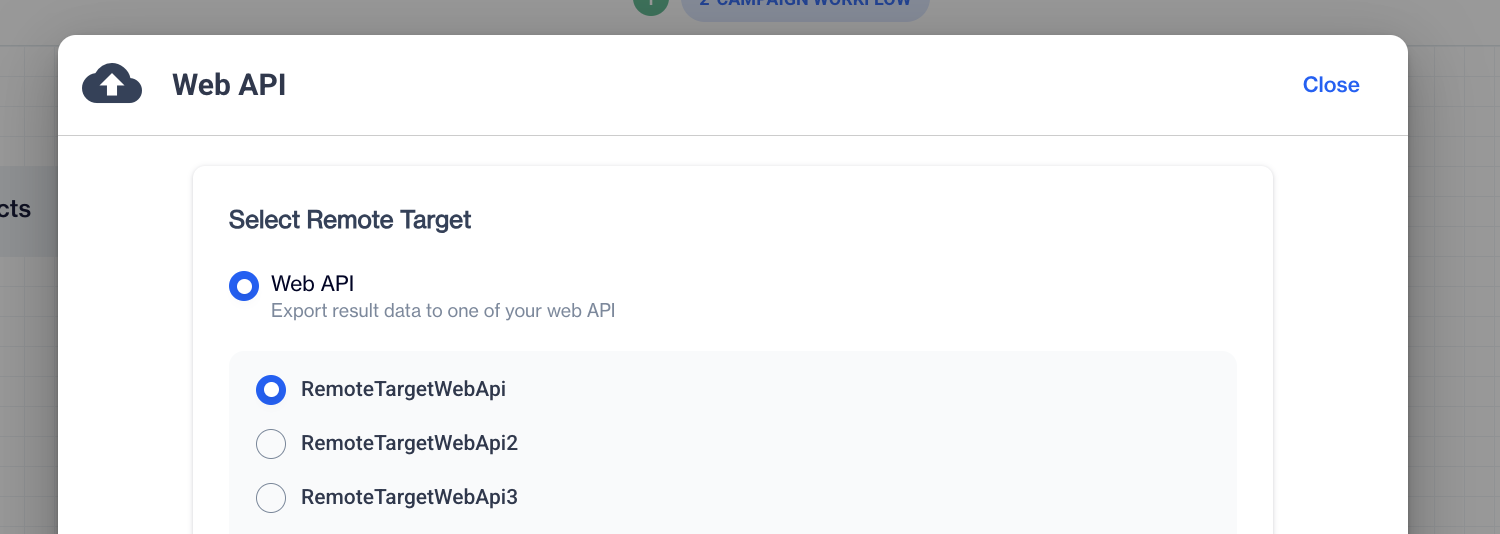Click the RemoteTargetWebApi label text
The height and width of the screenshot is (534, 1500).
point(403,389)
